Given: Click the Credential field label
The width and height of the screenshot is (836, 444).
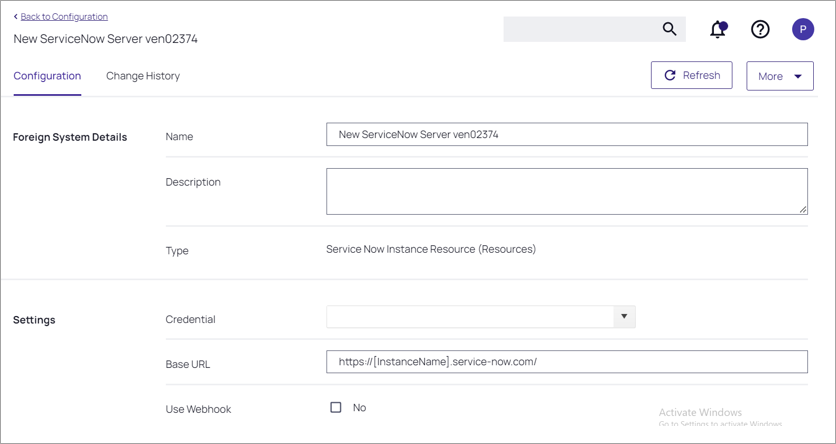Looking at the screenshot, I should pos(190,319).
